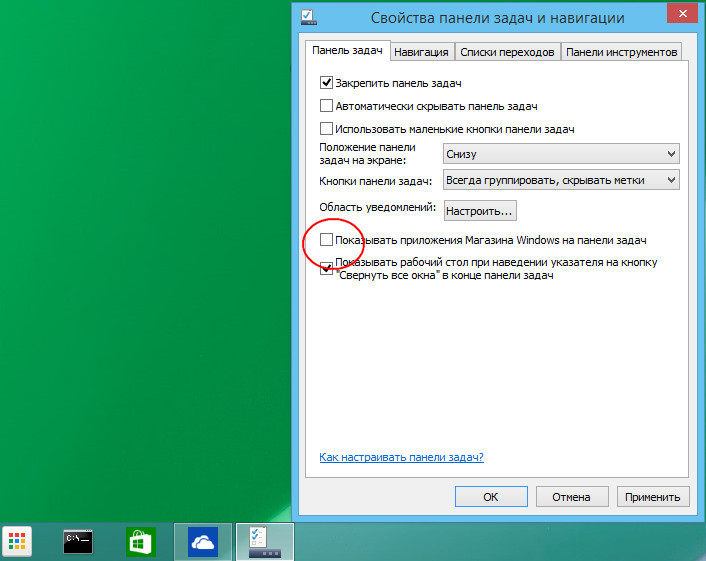706x561 pixels.
Task: Select the taskbar properties window button
Action: pos(265,542)
